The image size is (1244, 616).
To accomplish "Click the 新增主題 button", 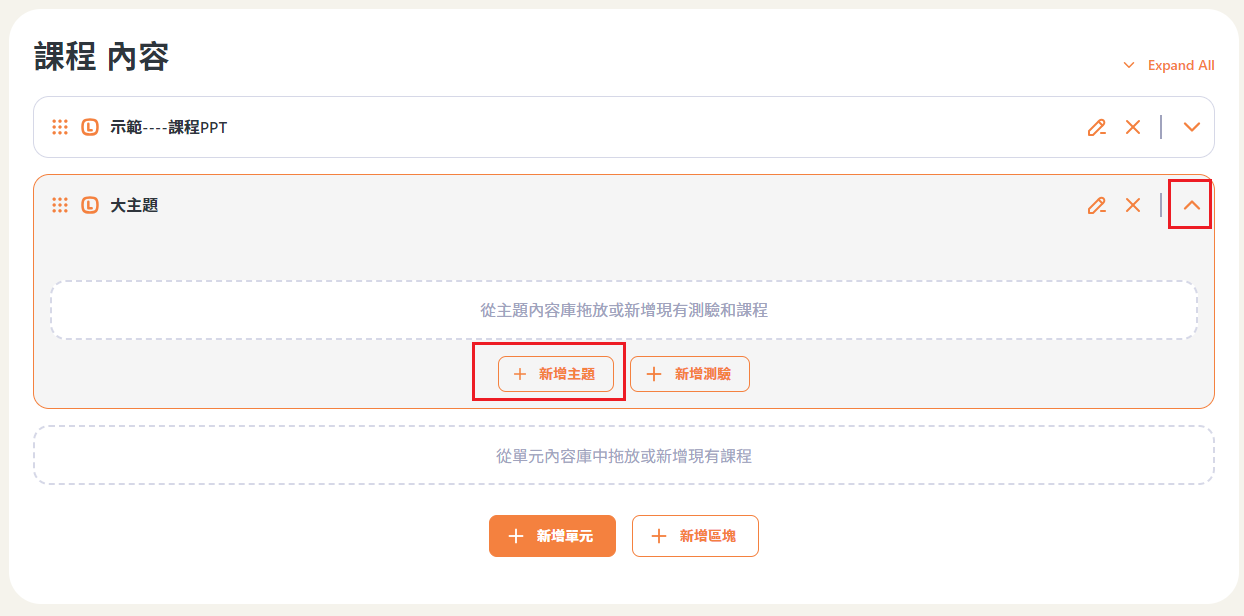I will click(x=556, y=374).
